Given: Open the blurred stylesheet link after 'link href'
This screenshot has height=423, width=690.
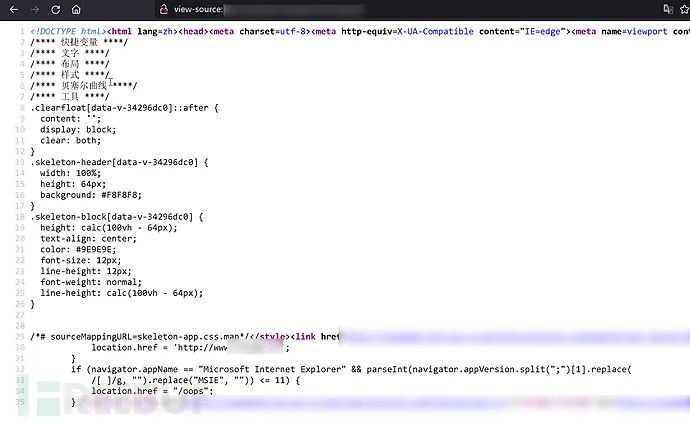Looking at the screenshot, I should click(515, 337).
